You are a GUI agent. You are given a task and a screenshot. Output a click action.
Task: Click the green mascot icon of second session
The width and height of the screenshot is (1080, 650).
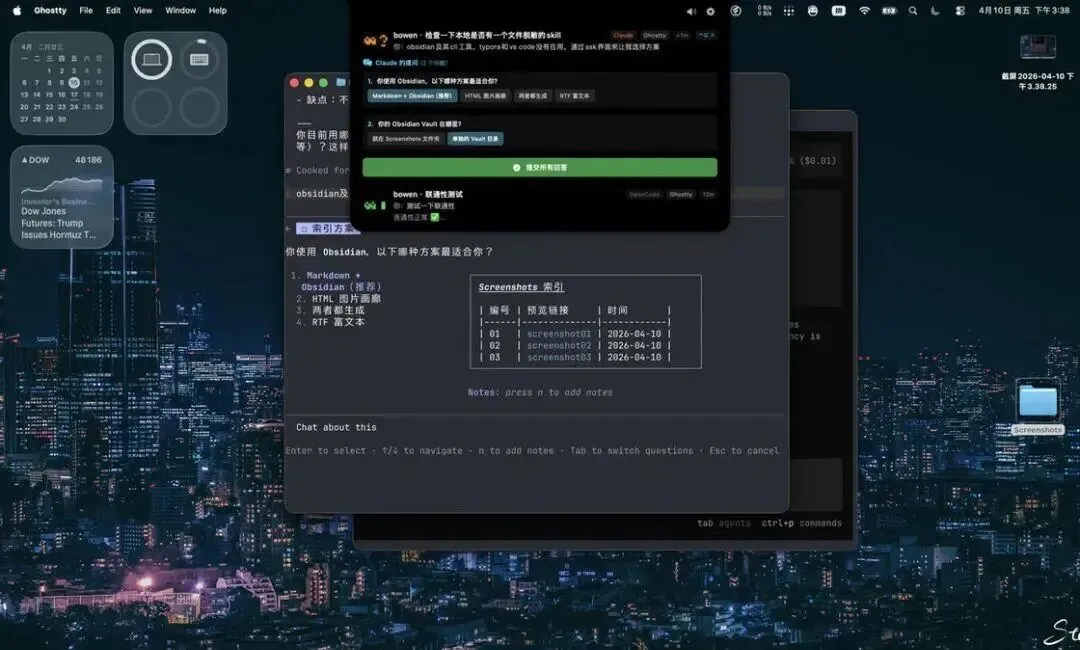pyautogui.click(x=371, y=205)
